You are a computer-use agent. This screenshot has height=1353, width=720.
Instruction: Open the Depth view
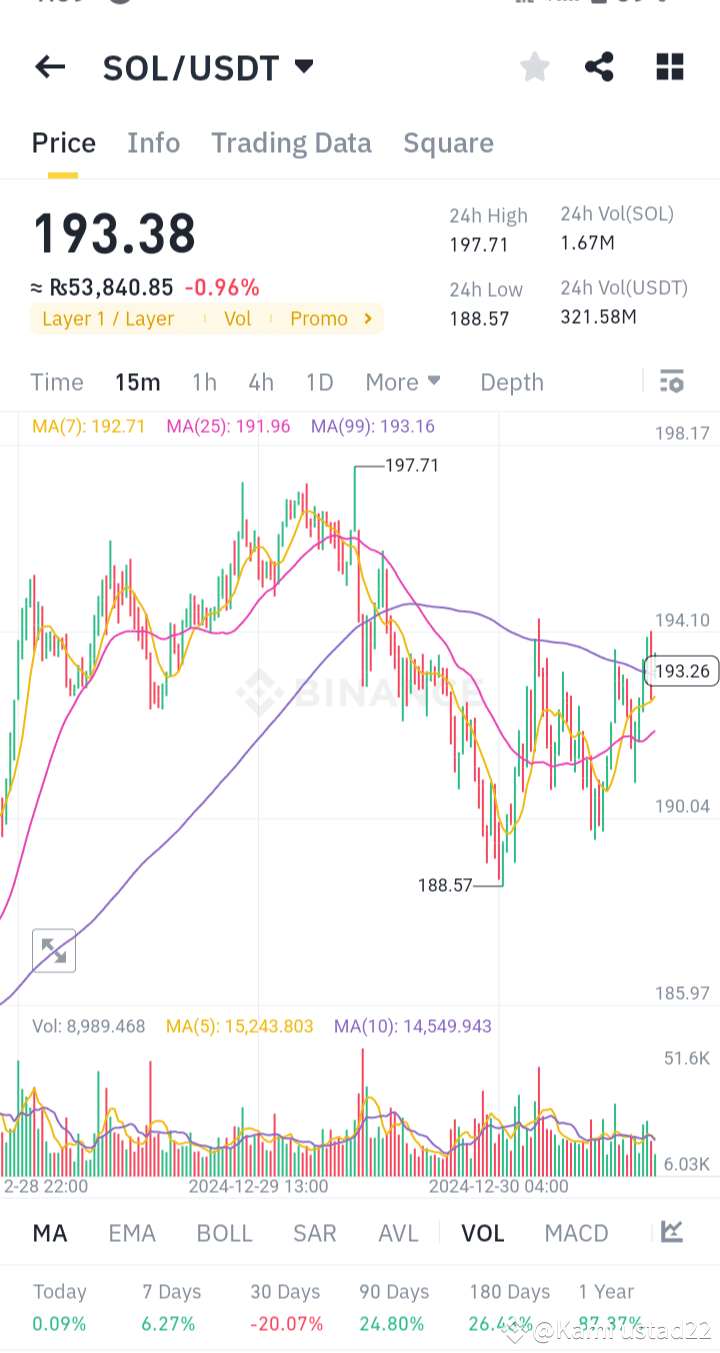pyautogui.click(x=511, y=381)
